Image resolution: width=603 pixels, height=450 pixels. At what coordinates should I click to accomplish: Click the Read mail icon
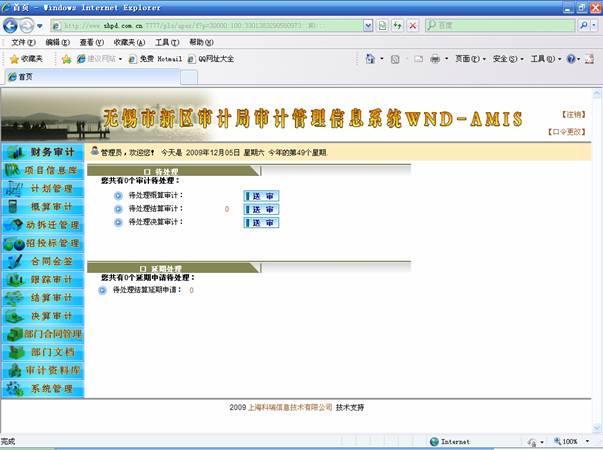pos(418,59)
